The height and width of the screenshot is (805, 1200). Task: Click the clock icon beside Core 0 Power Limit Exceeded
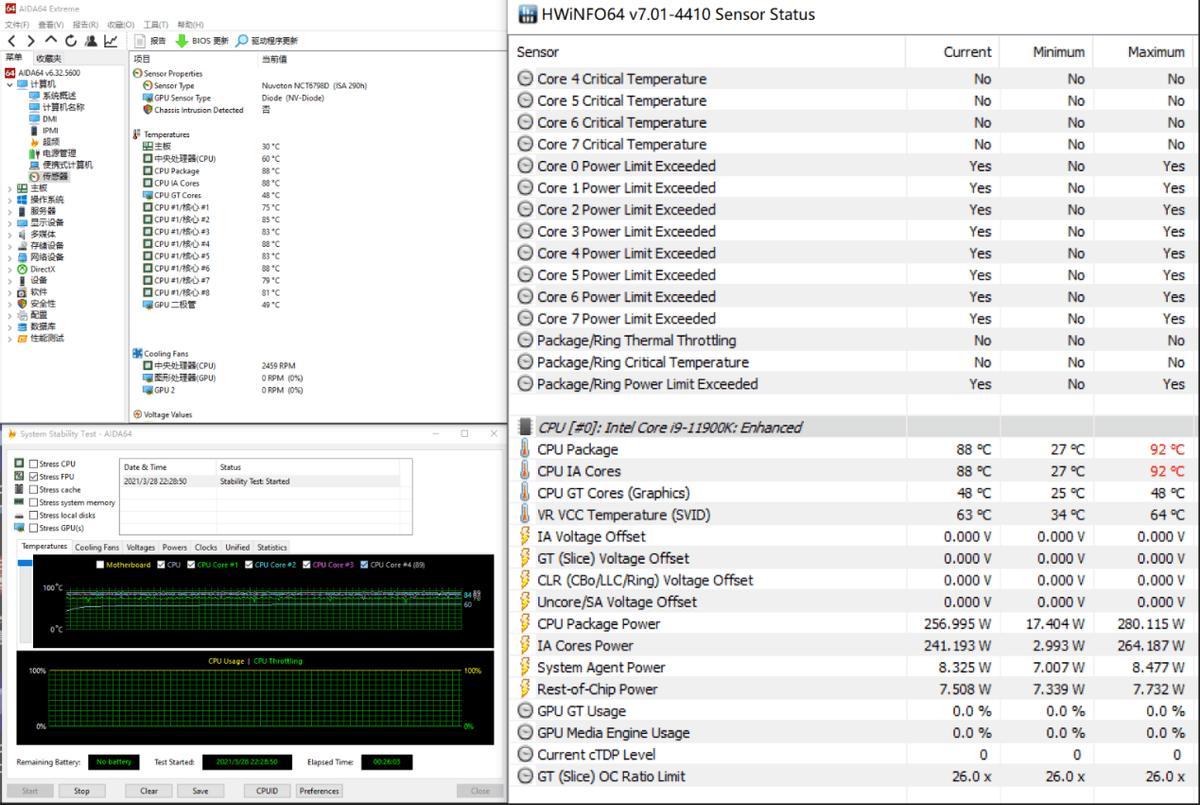pos(526,166)
